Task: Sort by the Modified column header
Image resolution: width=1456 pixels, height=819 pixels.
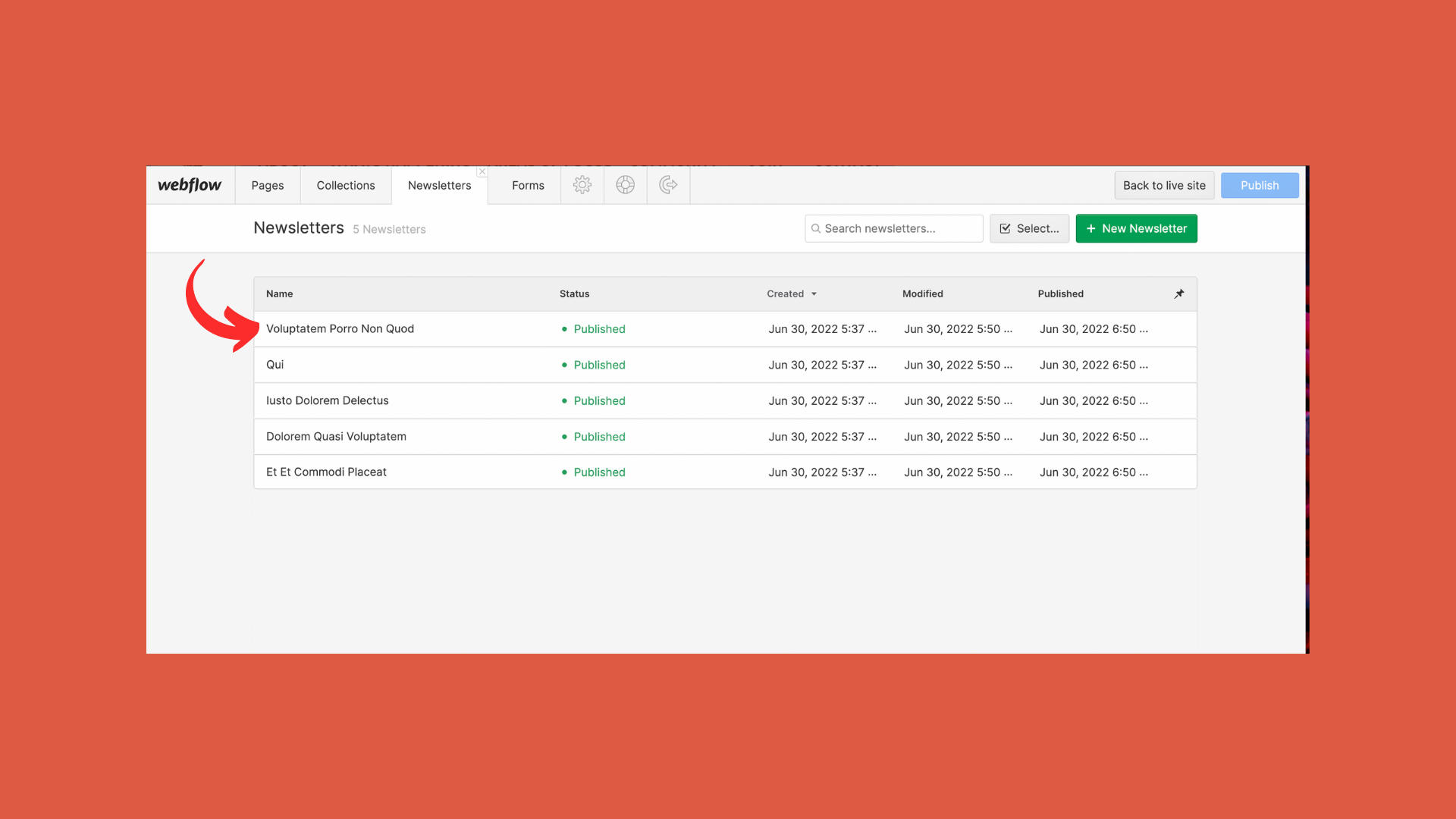Action: pyautogui.click(x=922, y=294)
